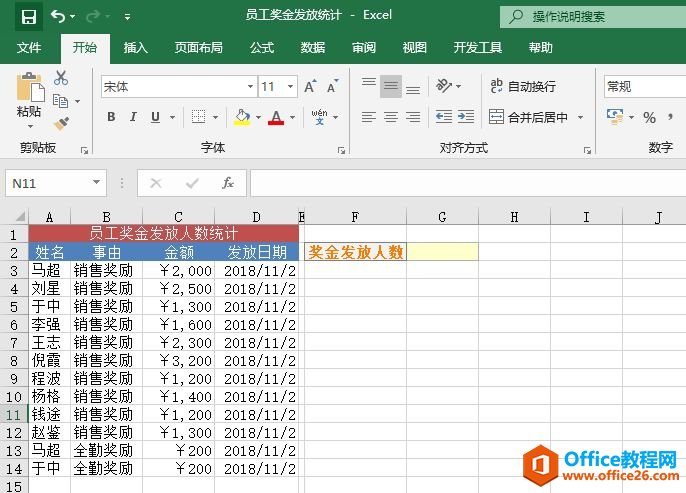Open the 公式 (Formulas) tab
Image resolution: width=686 pixels, height=493 pixels.
[262, 47]
